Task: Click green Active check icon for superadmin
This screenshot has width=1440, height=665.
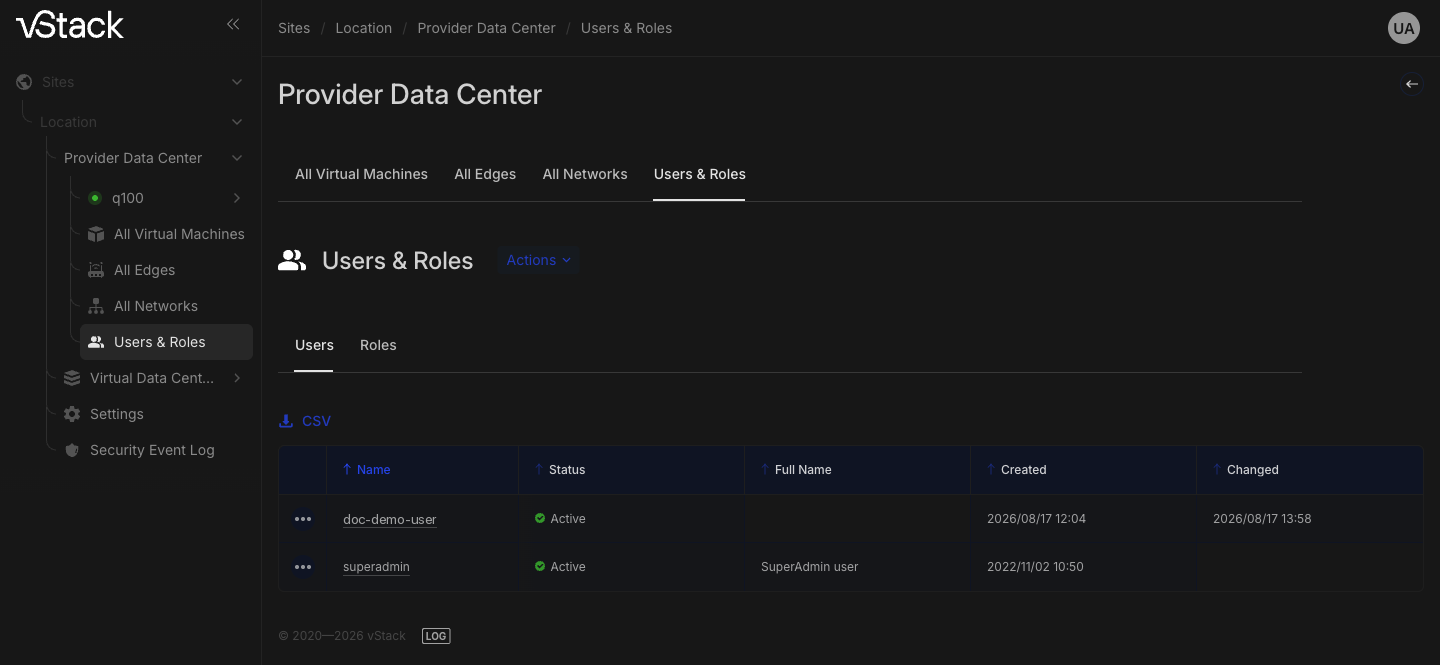Action: coord(540,567)
